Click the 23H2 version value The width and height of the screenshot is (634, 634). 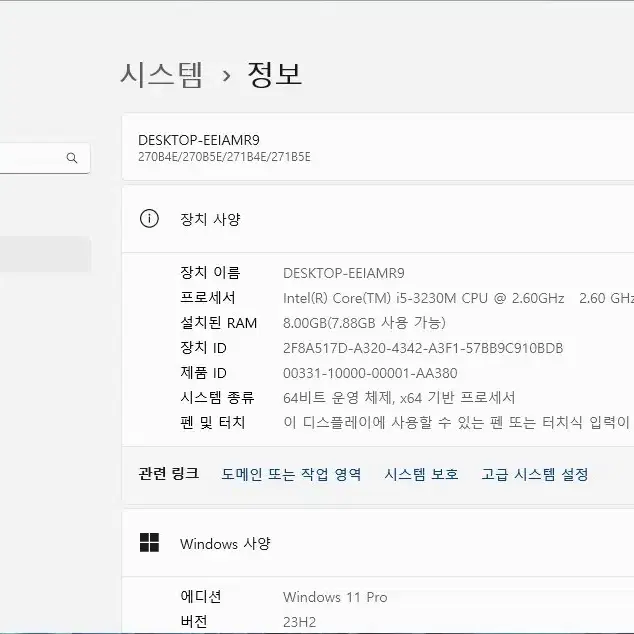(300, 622)
